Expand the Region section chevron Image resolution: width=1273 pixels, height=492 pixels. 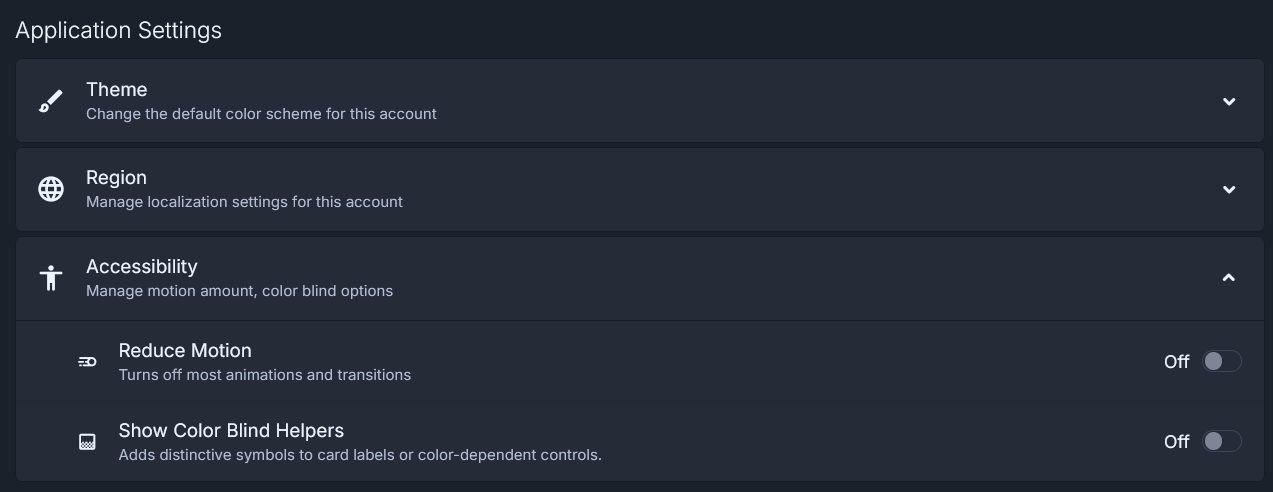(1229, 189)
